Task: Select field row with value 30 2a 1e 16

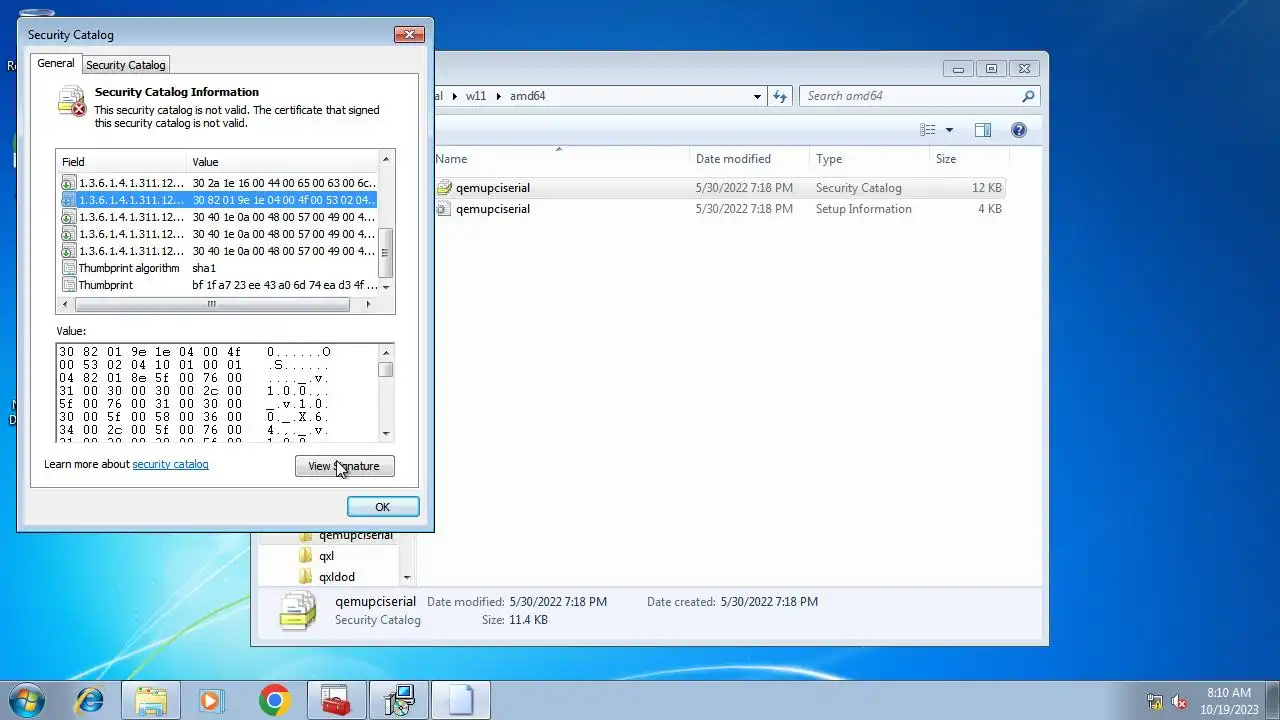Action: pos(218,183)
